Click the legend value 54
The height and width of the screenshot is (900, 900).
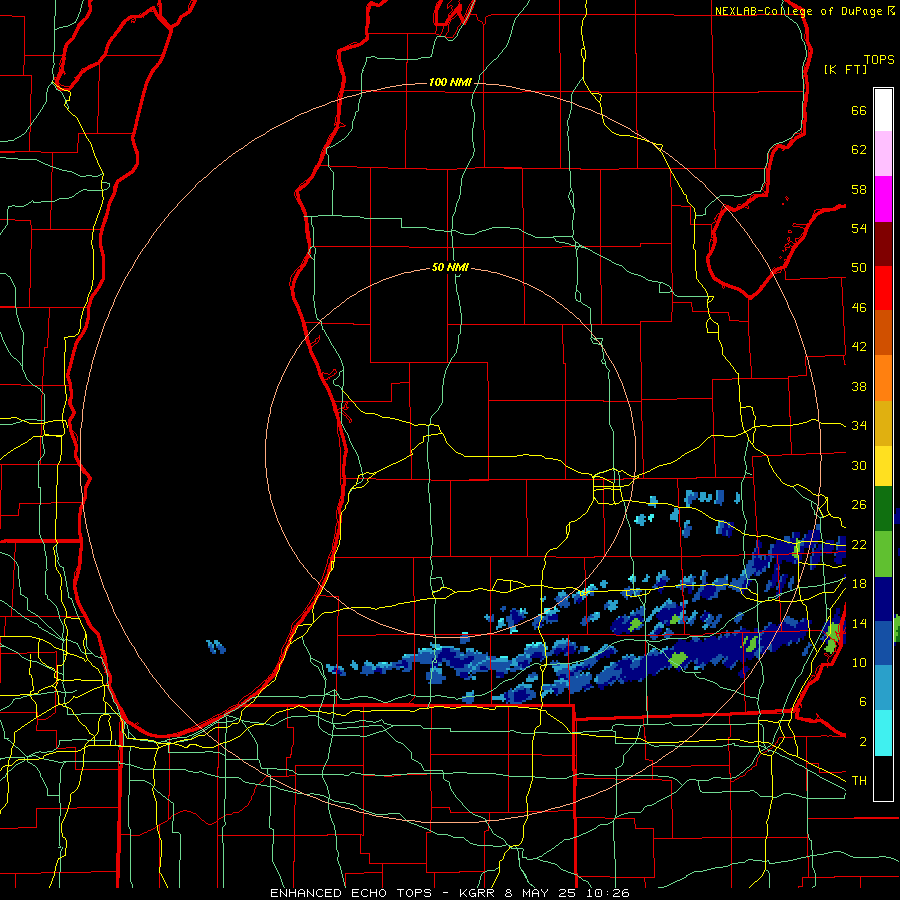(x=859, y=228)
